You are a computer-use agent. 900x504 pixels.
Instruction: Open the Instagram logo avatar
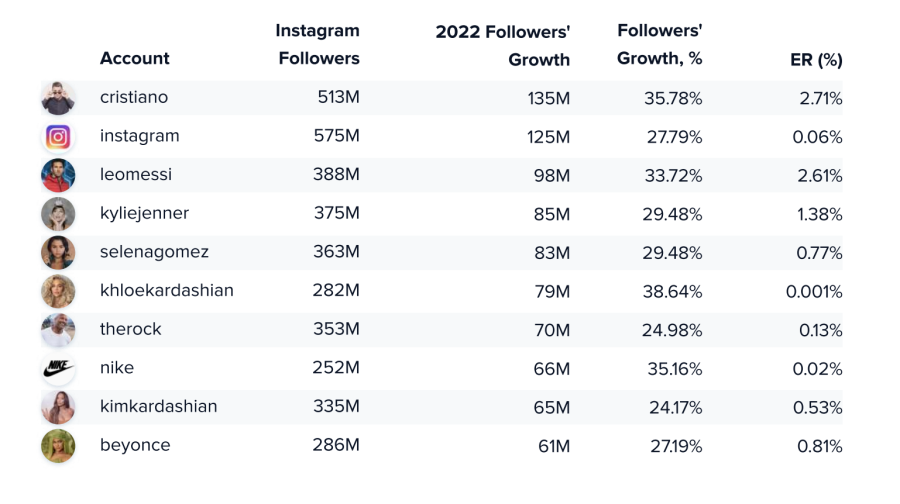pyautogui.click(x=58, y=137)
